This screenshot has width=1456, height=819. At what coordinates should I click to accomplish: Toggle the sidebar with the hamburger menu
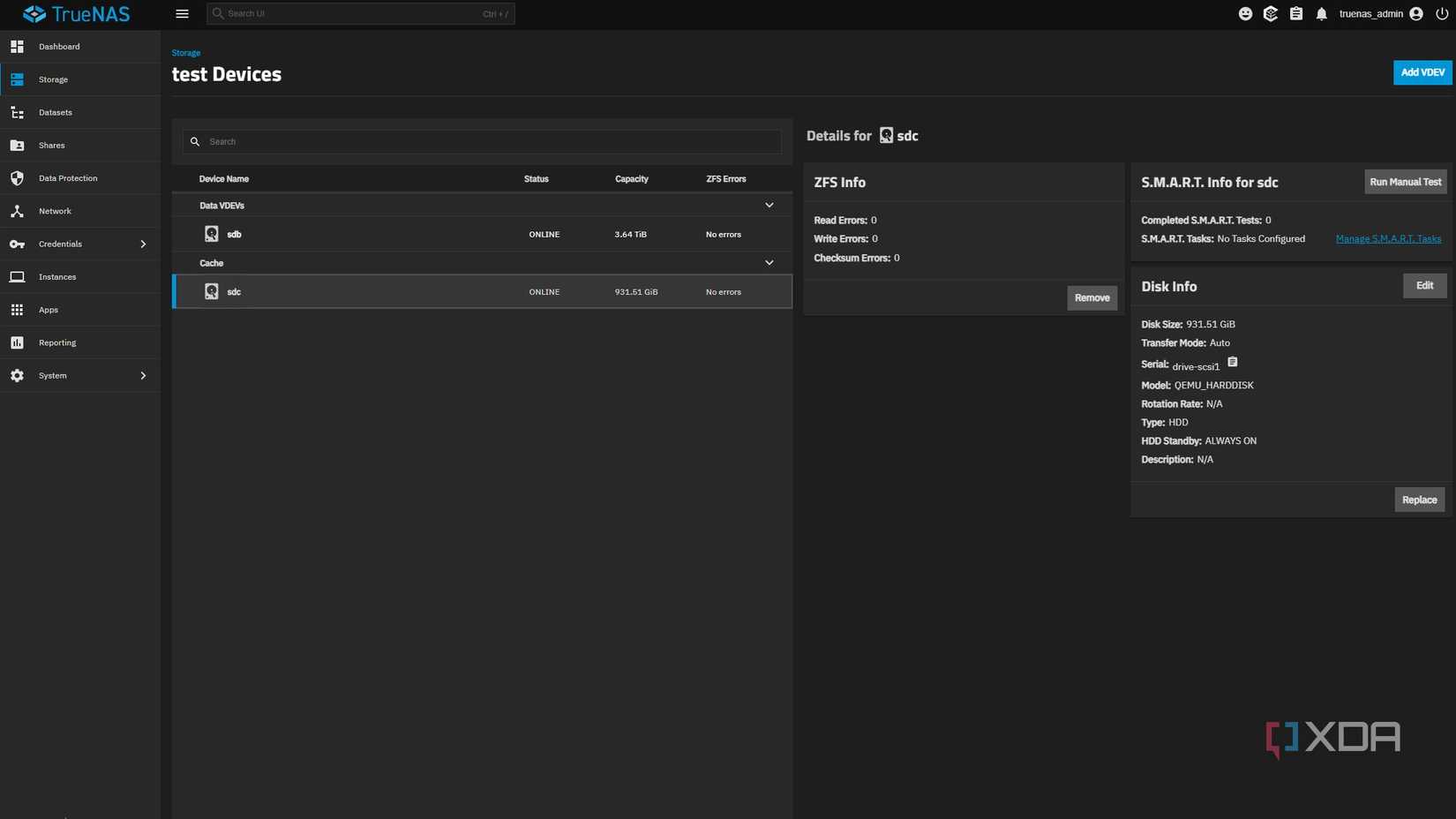click(x=183, y=13)
